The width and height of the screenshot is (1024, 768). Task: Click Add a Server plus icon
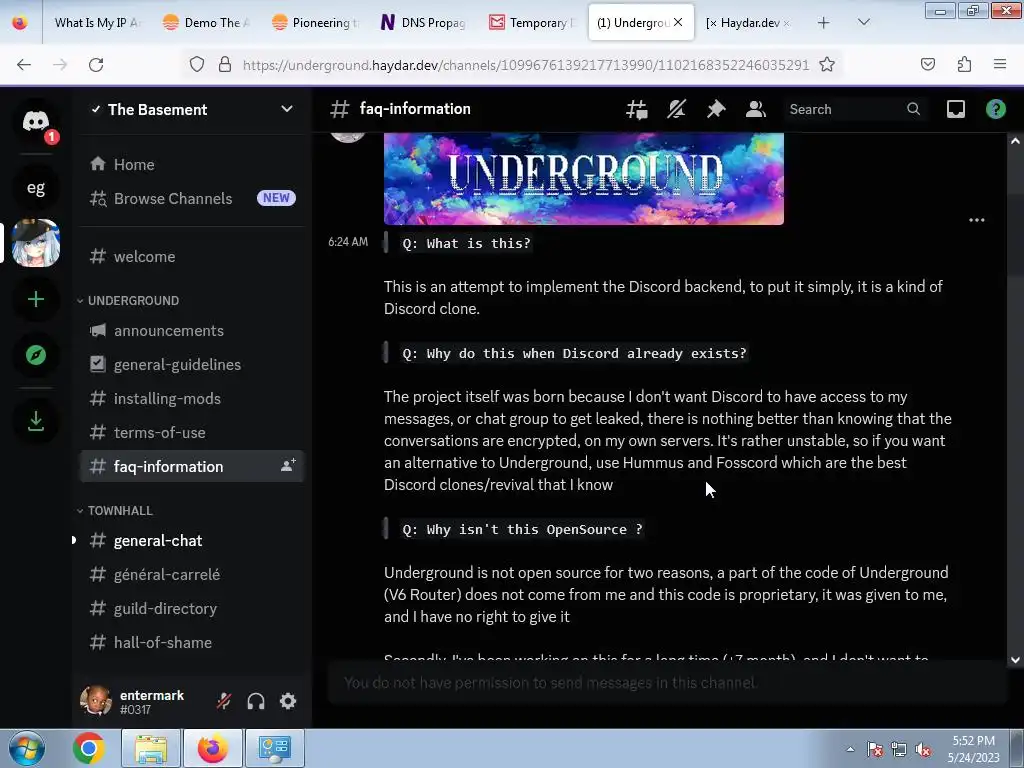[x=36, y=299]
